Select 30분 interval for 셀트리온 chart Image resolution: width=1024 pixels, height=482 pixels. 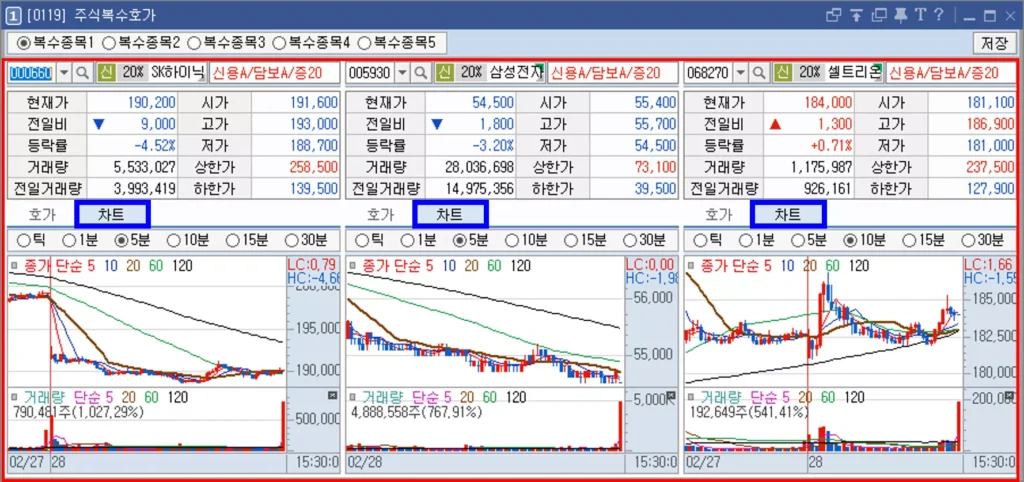pos(968,240)
